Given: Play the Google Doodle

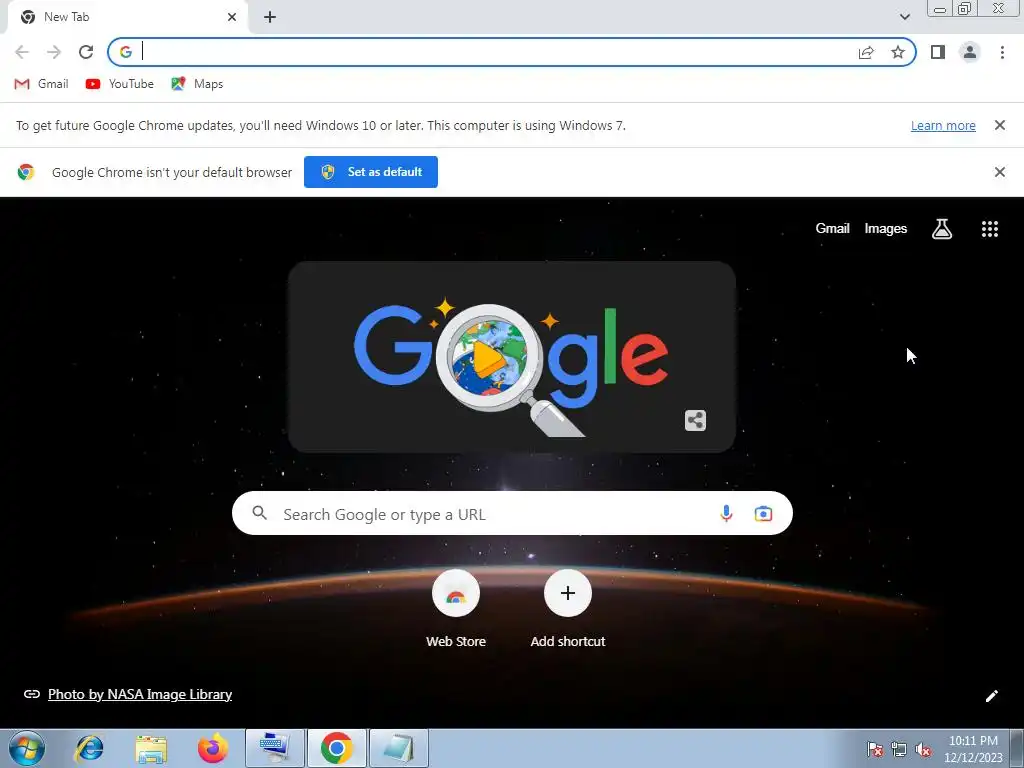Looking at the screenshot, I should 490,358.
